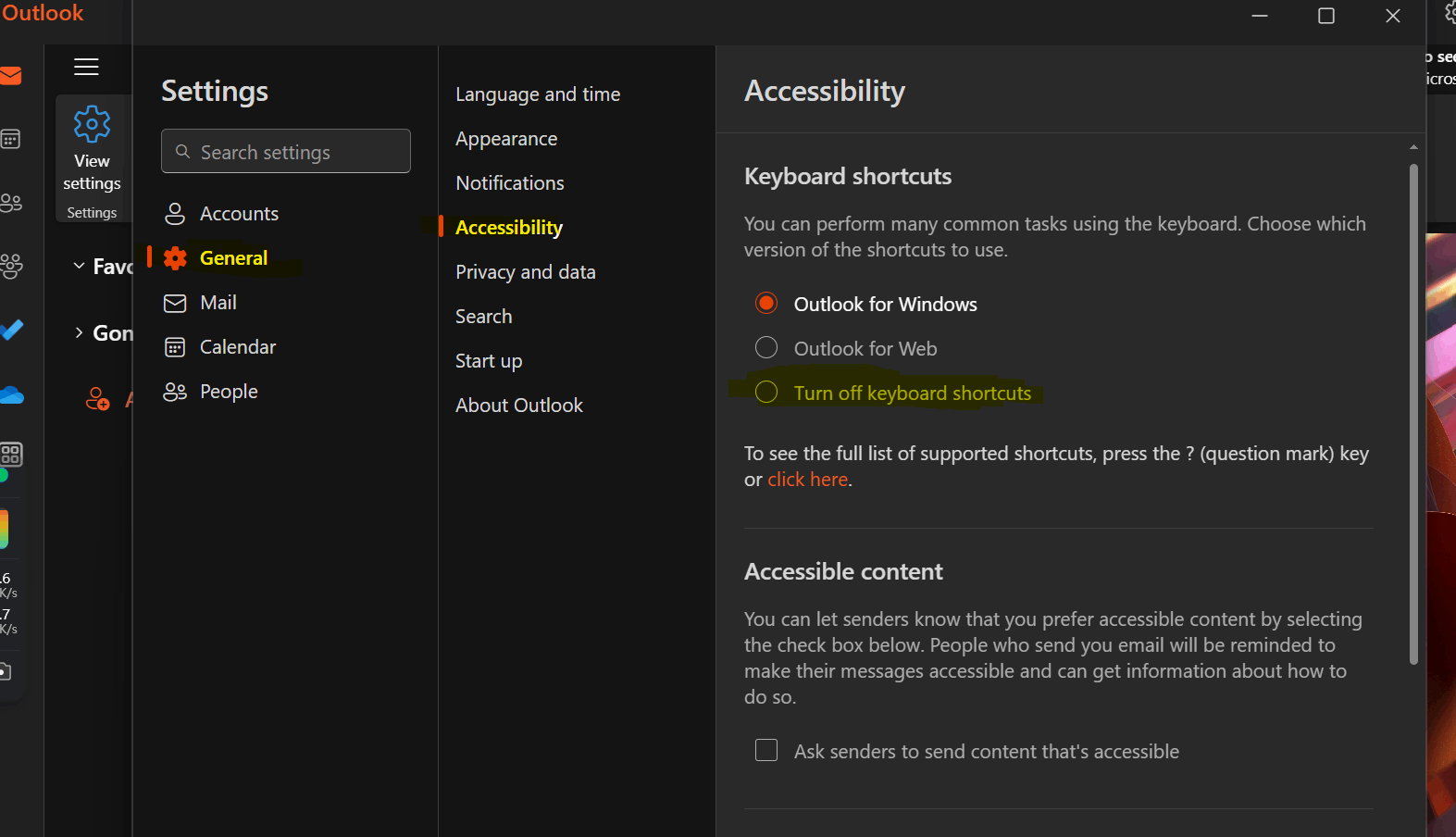Viewport: 1456px width, 837px height.
Task: Go to Privacy and data settings
Action: [x=525, y=272]
